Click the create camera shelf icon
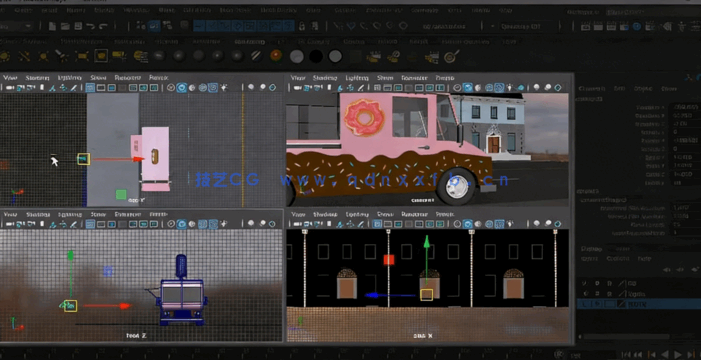Screen dimensions: 701x360 point(119,56)
